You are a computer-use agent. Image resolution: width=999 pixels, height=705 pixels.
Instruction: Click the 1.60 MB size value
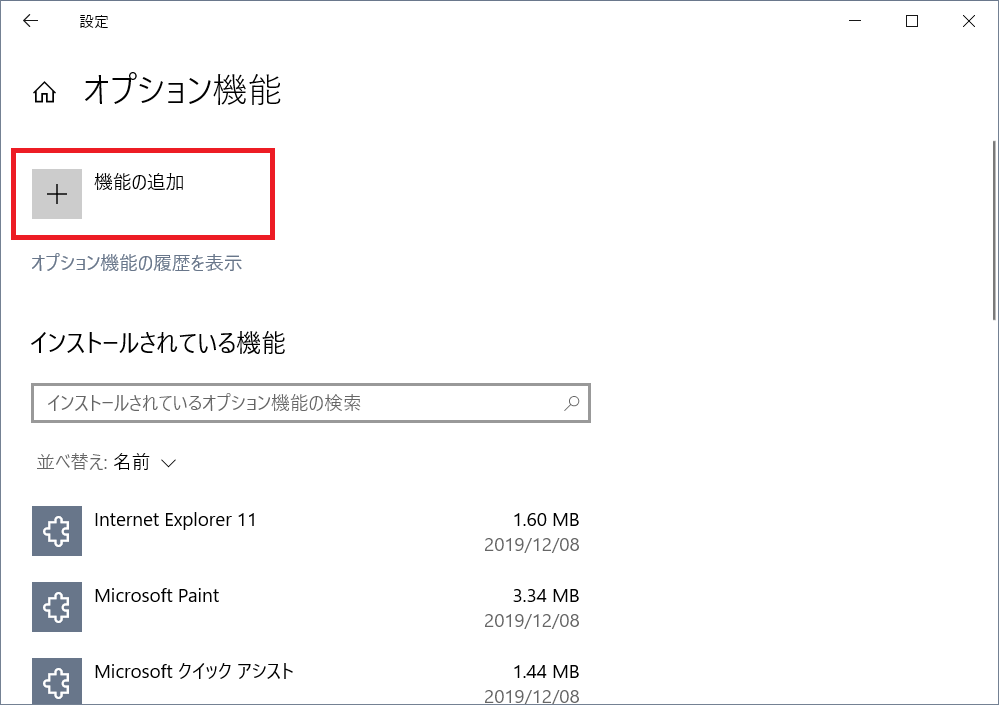coord(546,520)
